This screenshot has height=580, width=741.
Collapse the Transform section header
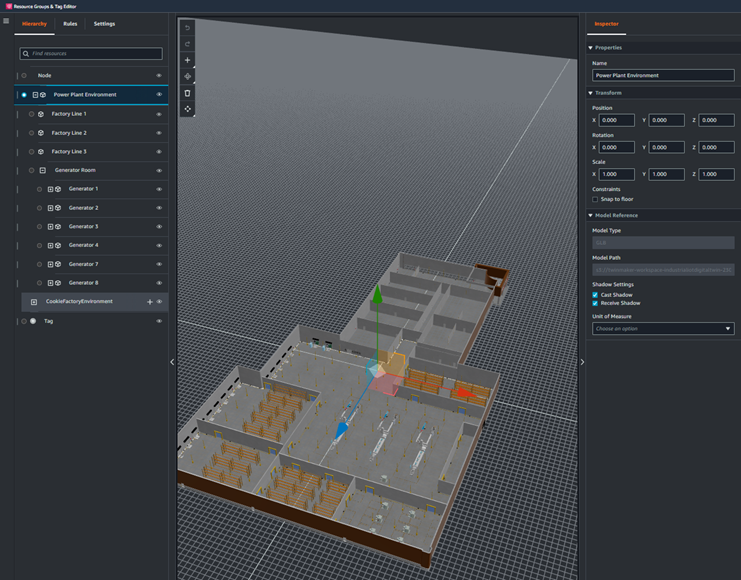608,93
